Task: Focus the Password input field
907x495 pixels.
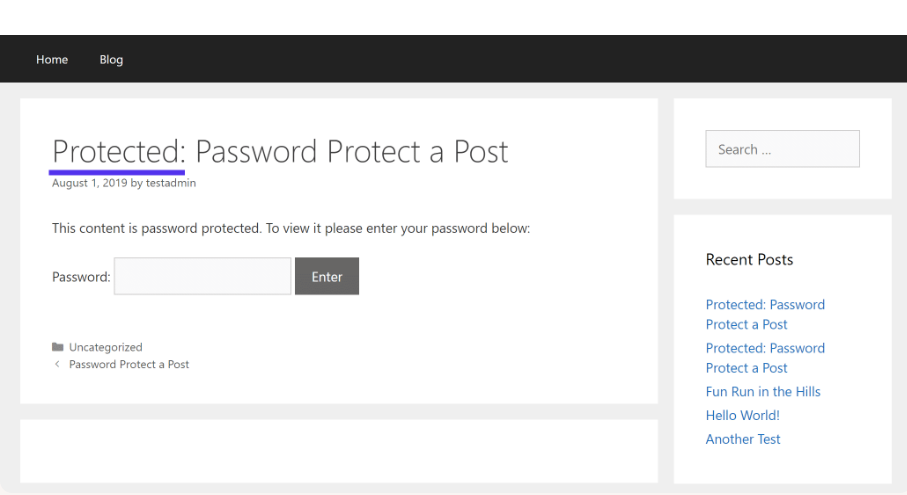Action: 202,276
